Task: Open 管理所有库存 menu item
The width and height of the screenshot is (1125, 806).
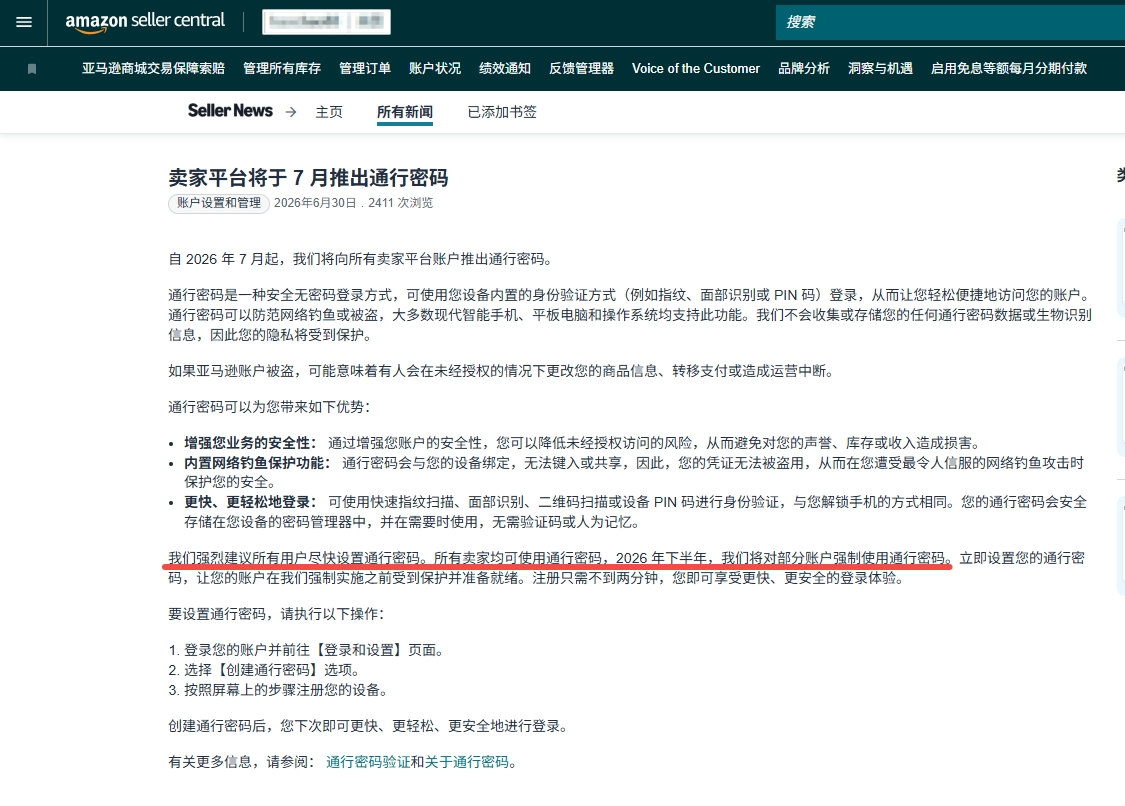Action: (282, 68)
